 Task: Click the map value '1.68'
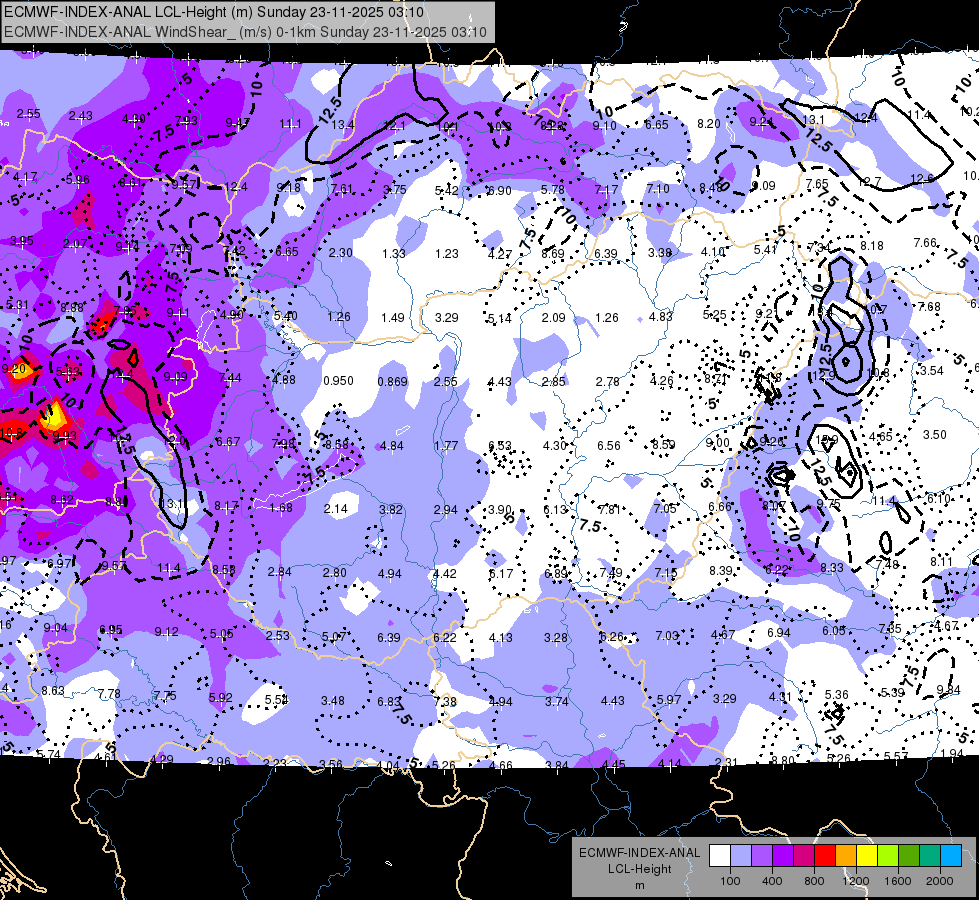tap(281, 508)
